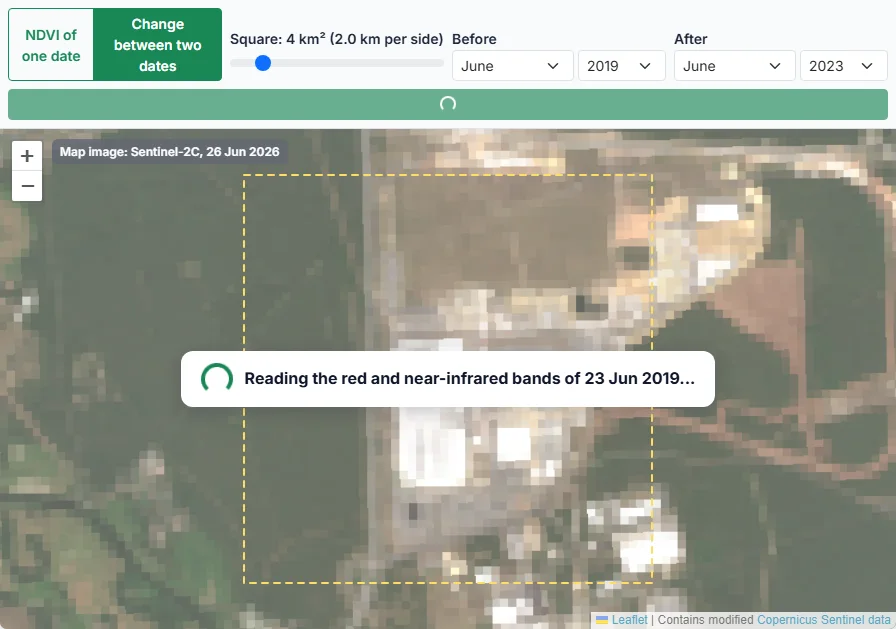Select Change between two dates mode
The height and width of the screenshot is (629, 896).
click(158, 45)
